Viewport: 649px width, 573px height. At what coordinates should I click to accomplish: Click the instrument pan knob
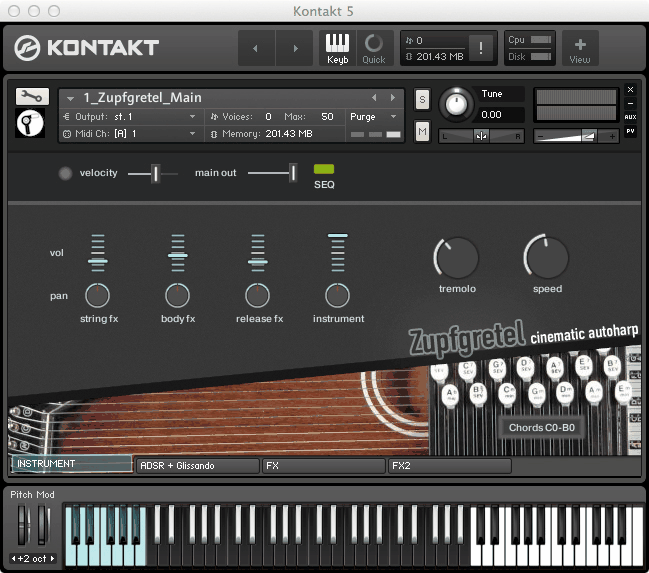337,296
